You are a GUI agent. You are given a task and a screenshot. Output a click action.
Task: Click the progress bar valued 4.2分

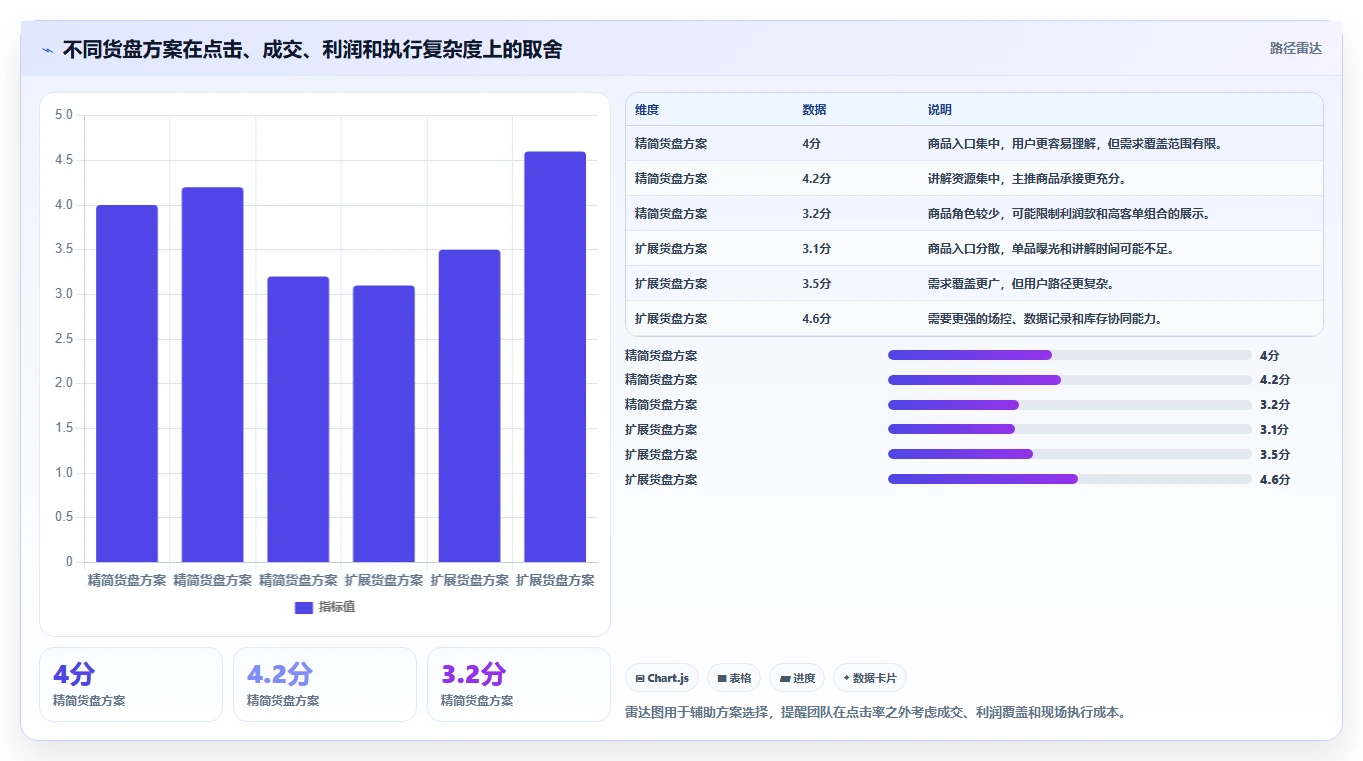click(x=1070, y=380)
